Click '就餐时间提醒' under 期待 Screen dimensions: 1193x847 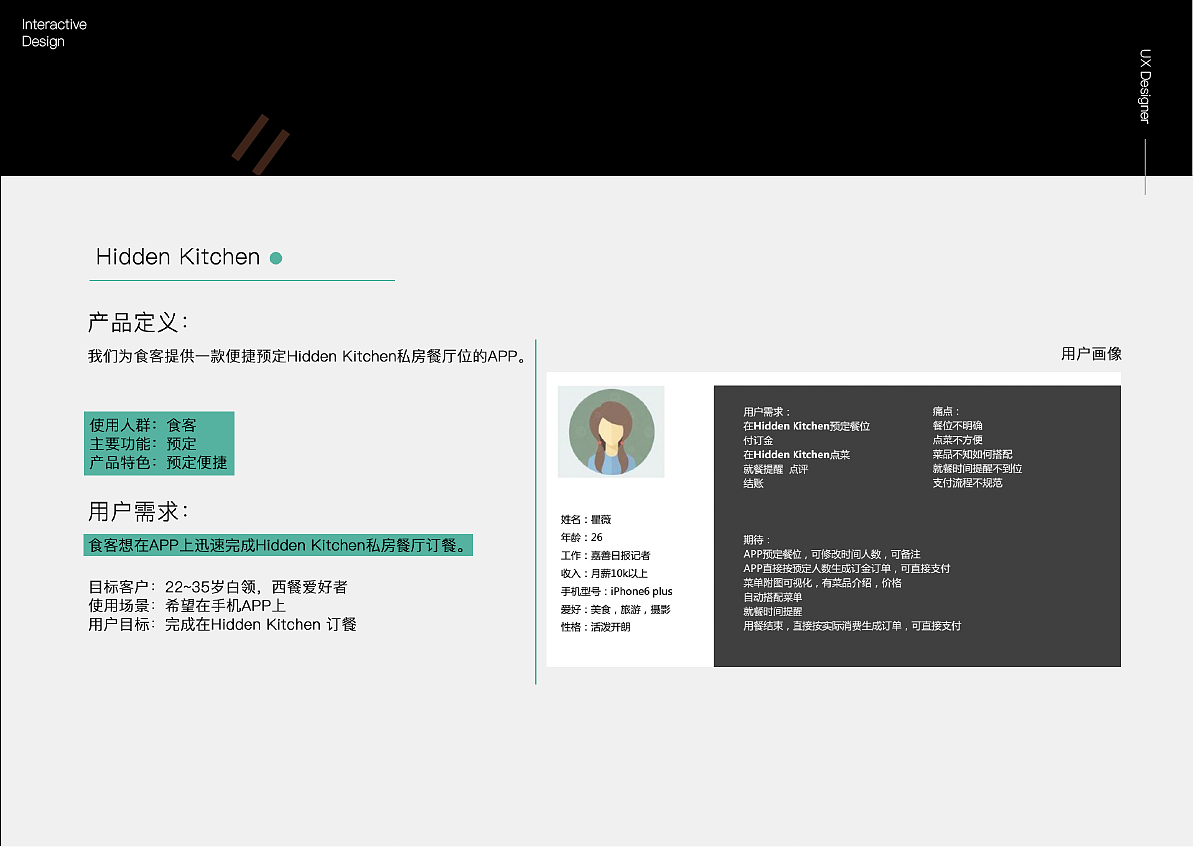tap(773, 611)
